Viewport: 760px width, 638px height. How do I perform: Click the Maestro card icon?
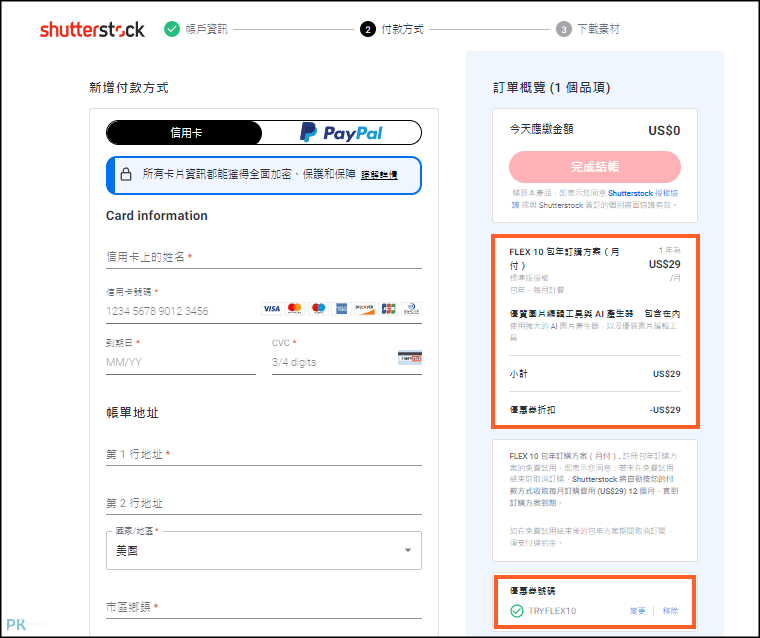pos(318,308)
